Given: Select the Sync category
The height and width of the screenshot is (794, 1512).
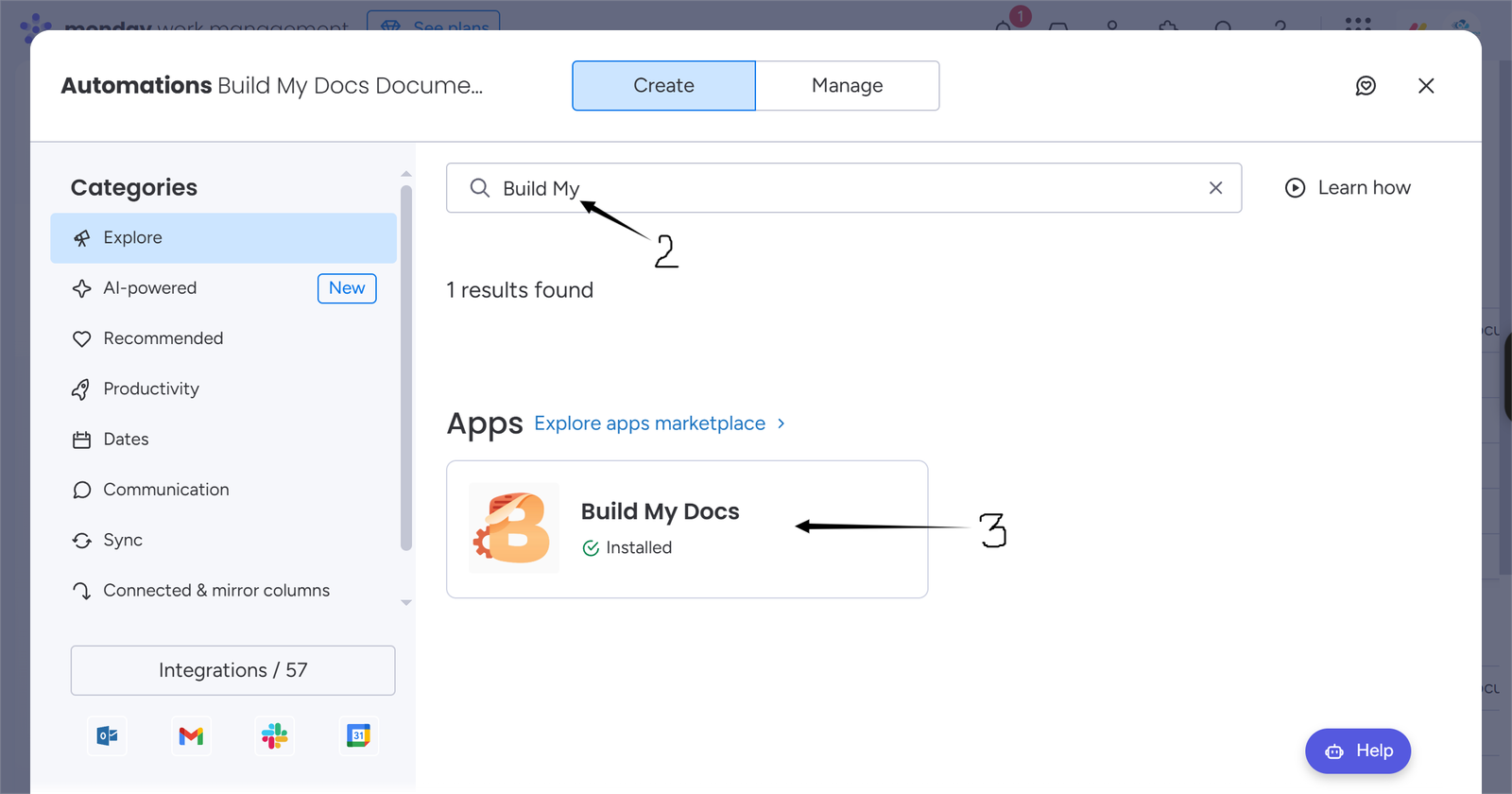Looking at the screenshot, I should tap(224, 540).
